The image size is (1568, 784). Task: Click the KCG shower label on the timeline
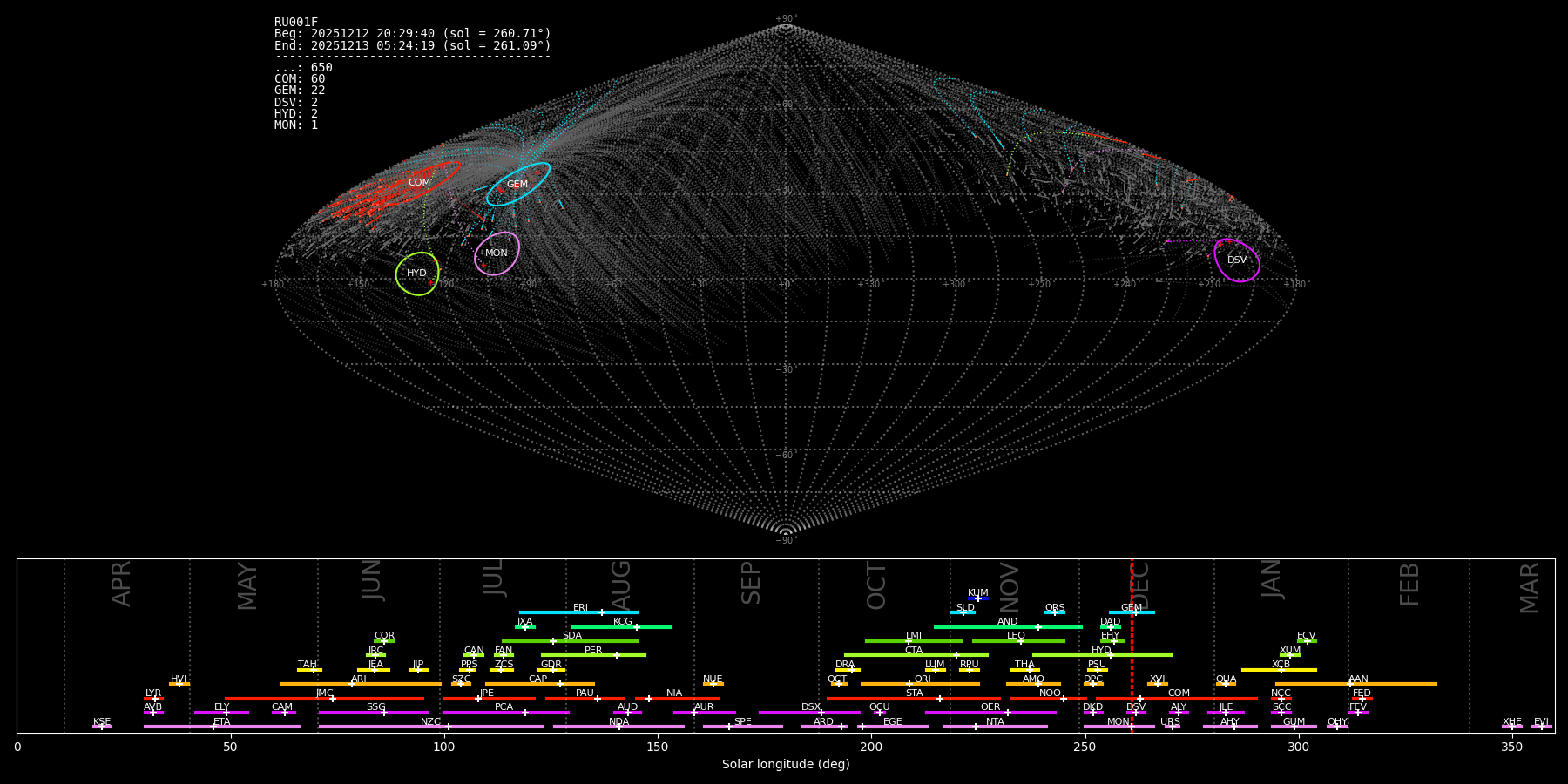[623, 622]
